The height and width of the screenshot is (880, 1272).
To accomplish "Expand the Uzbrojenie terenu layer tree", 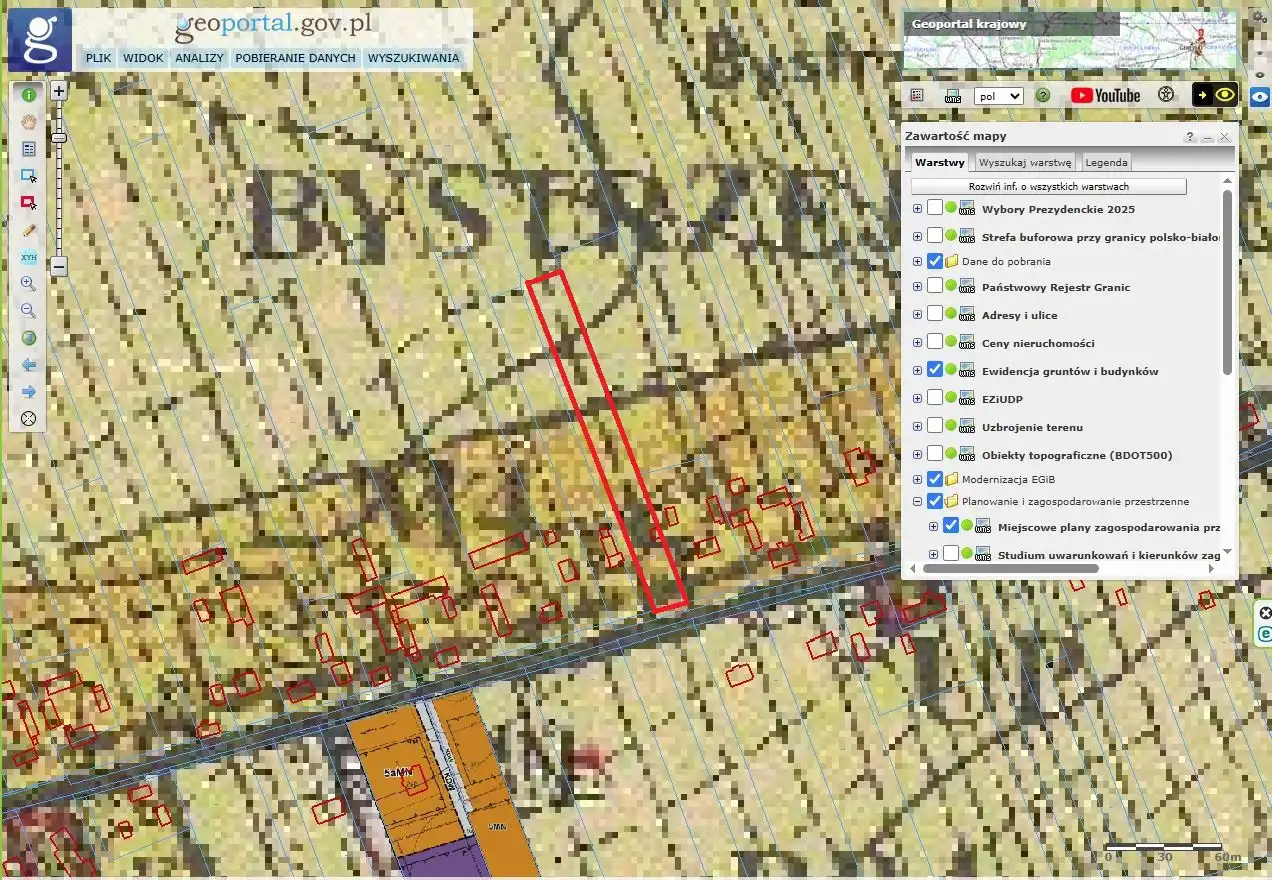I will 917,427.
